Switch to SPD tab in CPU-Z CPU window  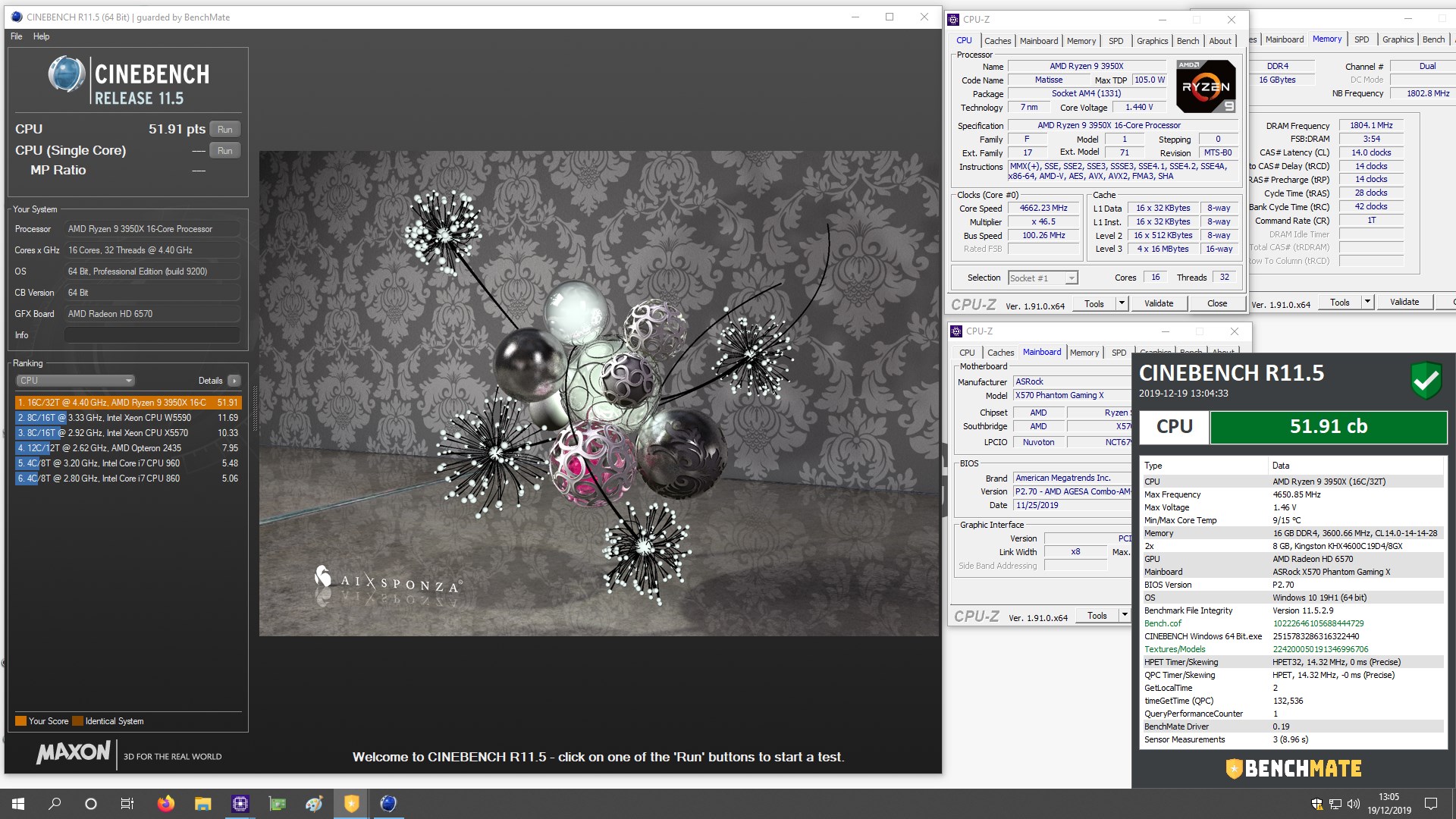1116,41
